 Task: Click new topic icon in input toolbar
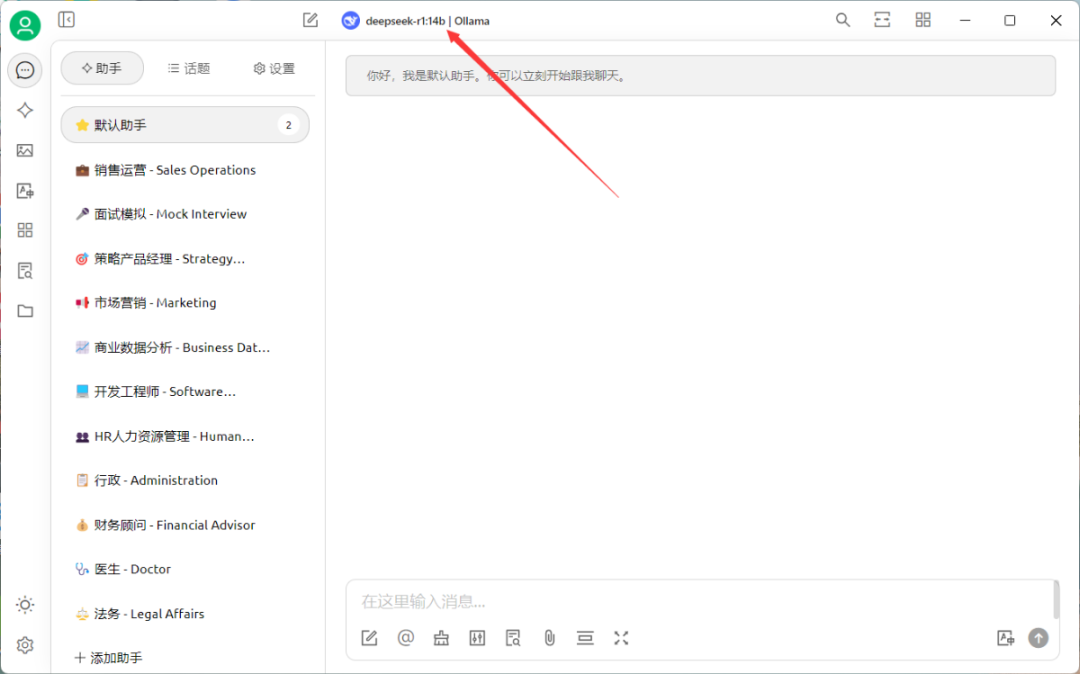[x=369, y=638]
